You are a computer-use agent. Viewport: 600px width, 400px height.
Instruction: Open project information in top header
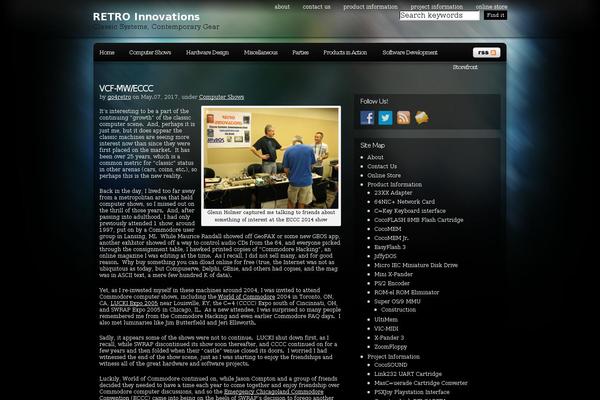click(x=437, y=7)
